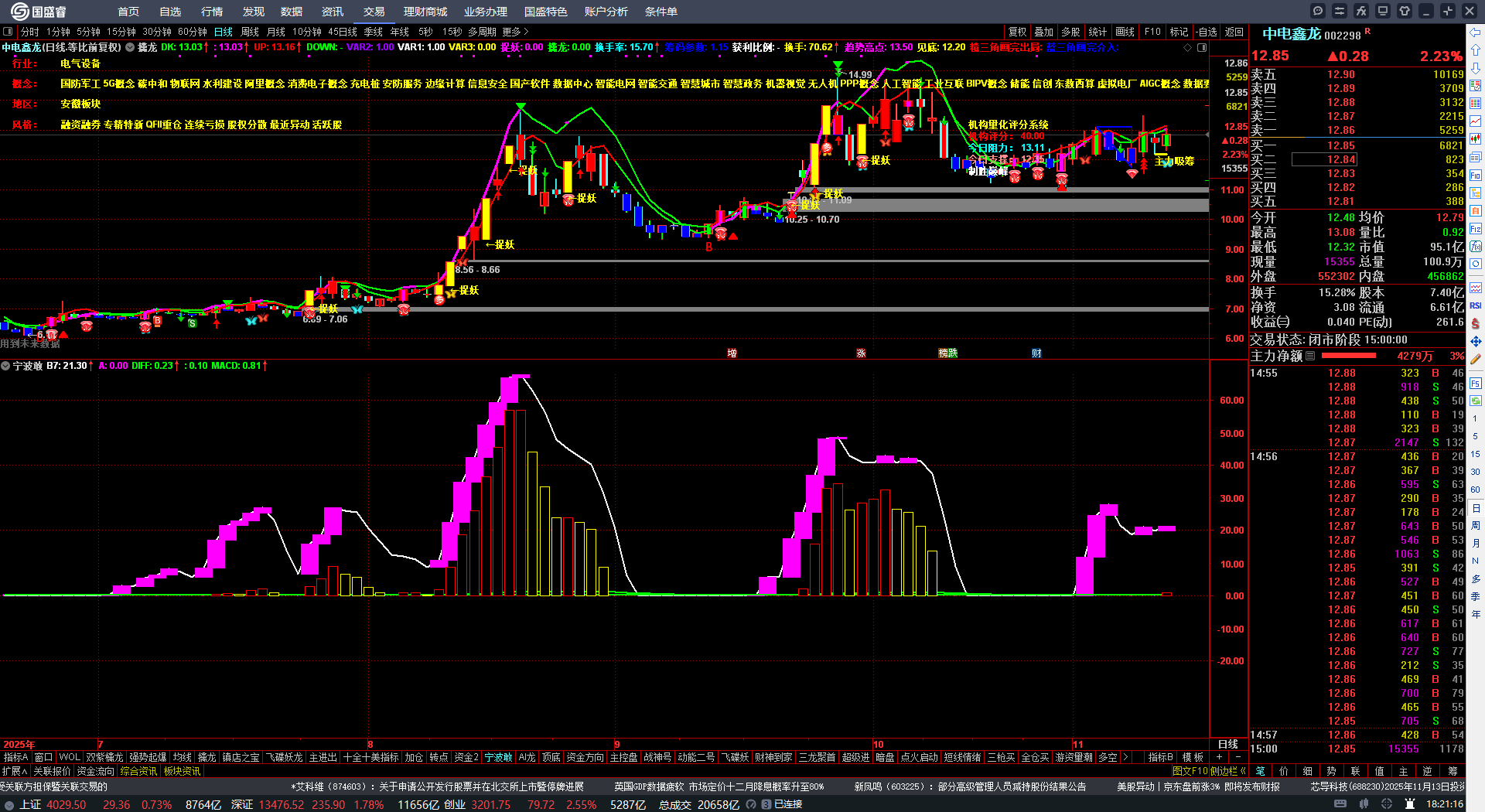Click the 新凤鸣 news ticker headline
The height and width of the screenshot is (812, 1485).
tap(970, 786)
